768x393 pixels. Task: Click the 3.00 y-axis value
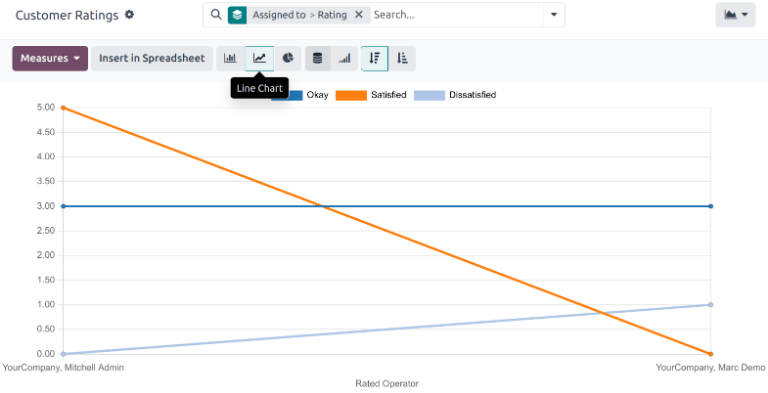tap(46, 206)
